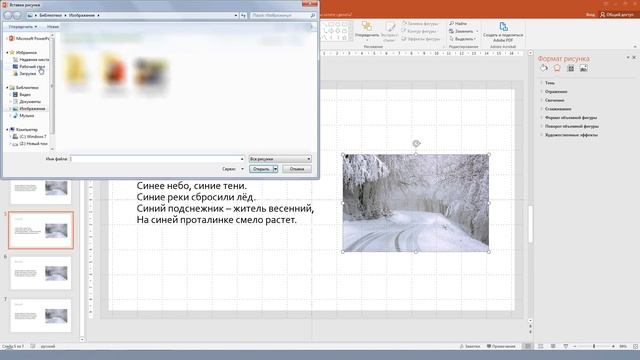Click the Select (Выделить) command
The height and width of the screenshot is (360, 640).
point(462,39)
